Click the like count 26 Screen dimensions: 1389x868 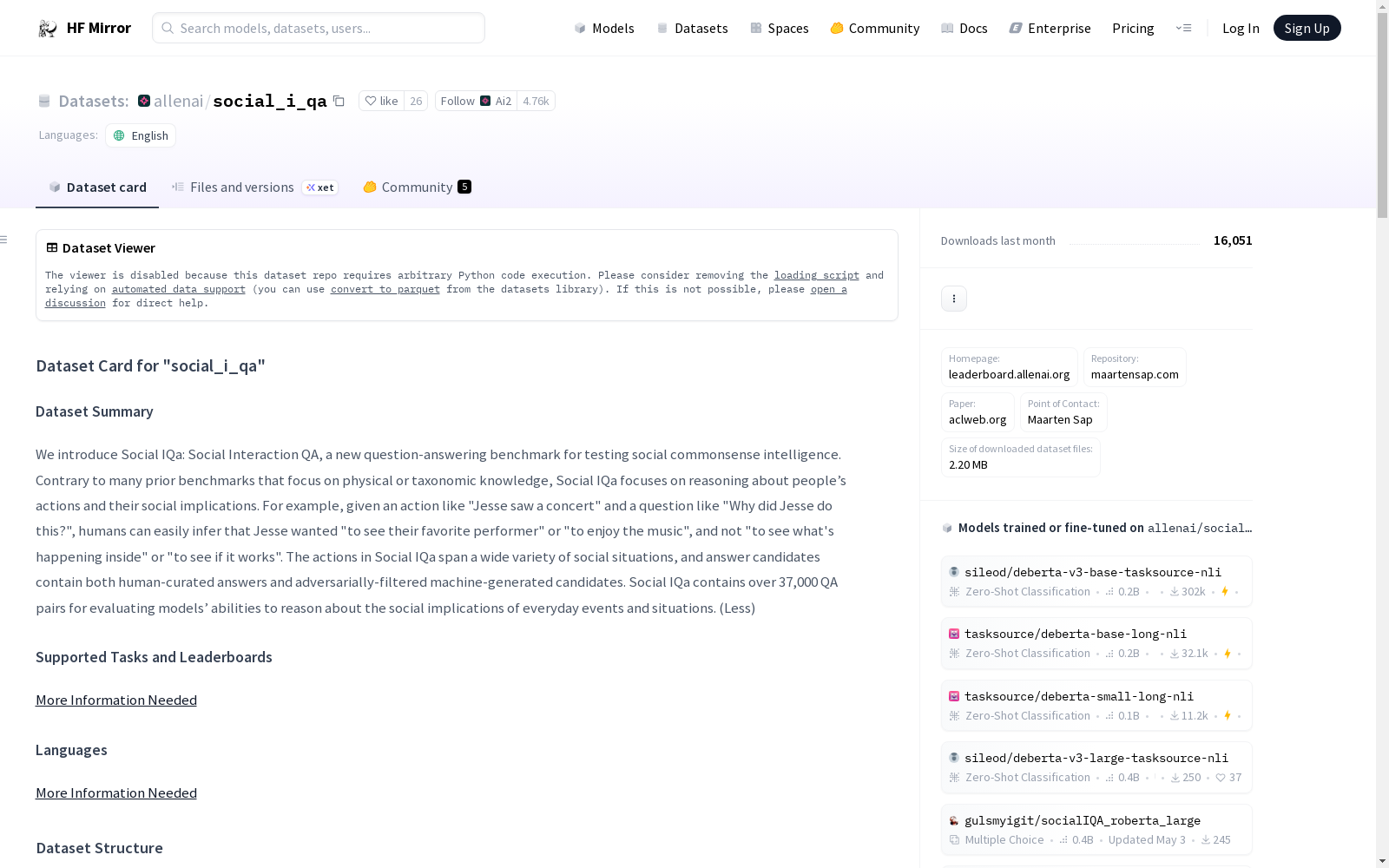pyautogui.click(x=416, y=101)
